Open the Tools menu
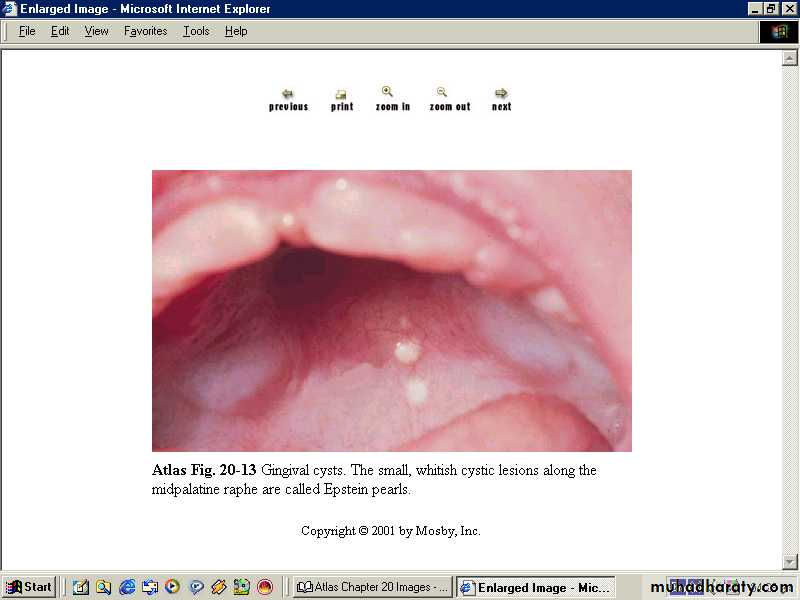 pyautogui.click(x=196, y=31)
